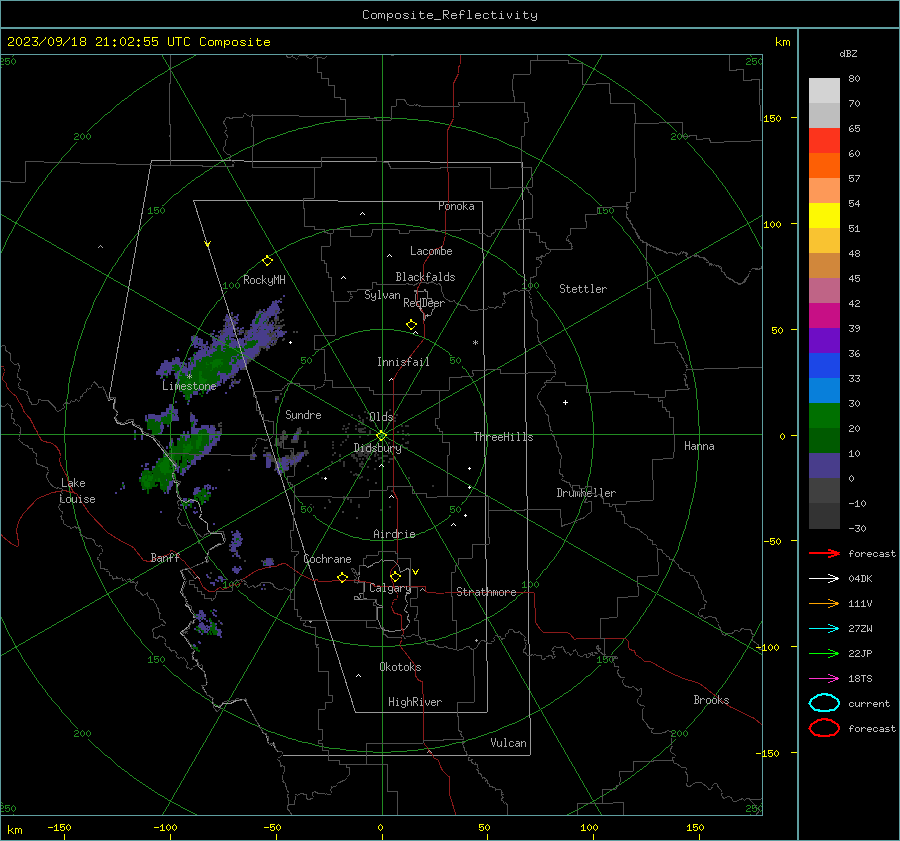
Task: Select the Drumheller label
Action: click(586, 493)
